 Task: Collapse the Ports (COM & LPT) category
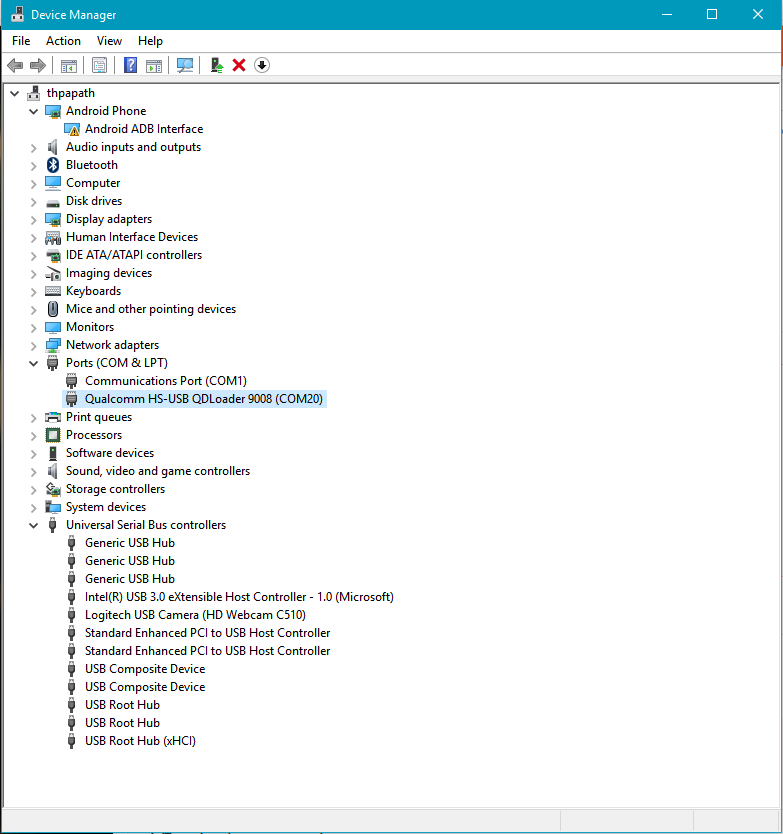click(x=34, y=363)
